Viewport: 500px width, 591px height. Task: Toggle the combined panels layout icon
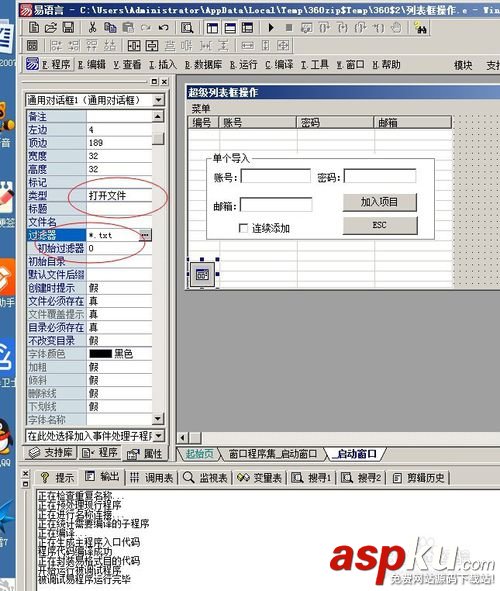pos(248,28)
